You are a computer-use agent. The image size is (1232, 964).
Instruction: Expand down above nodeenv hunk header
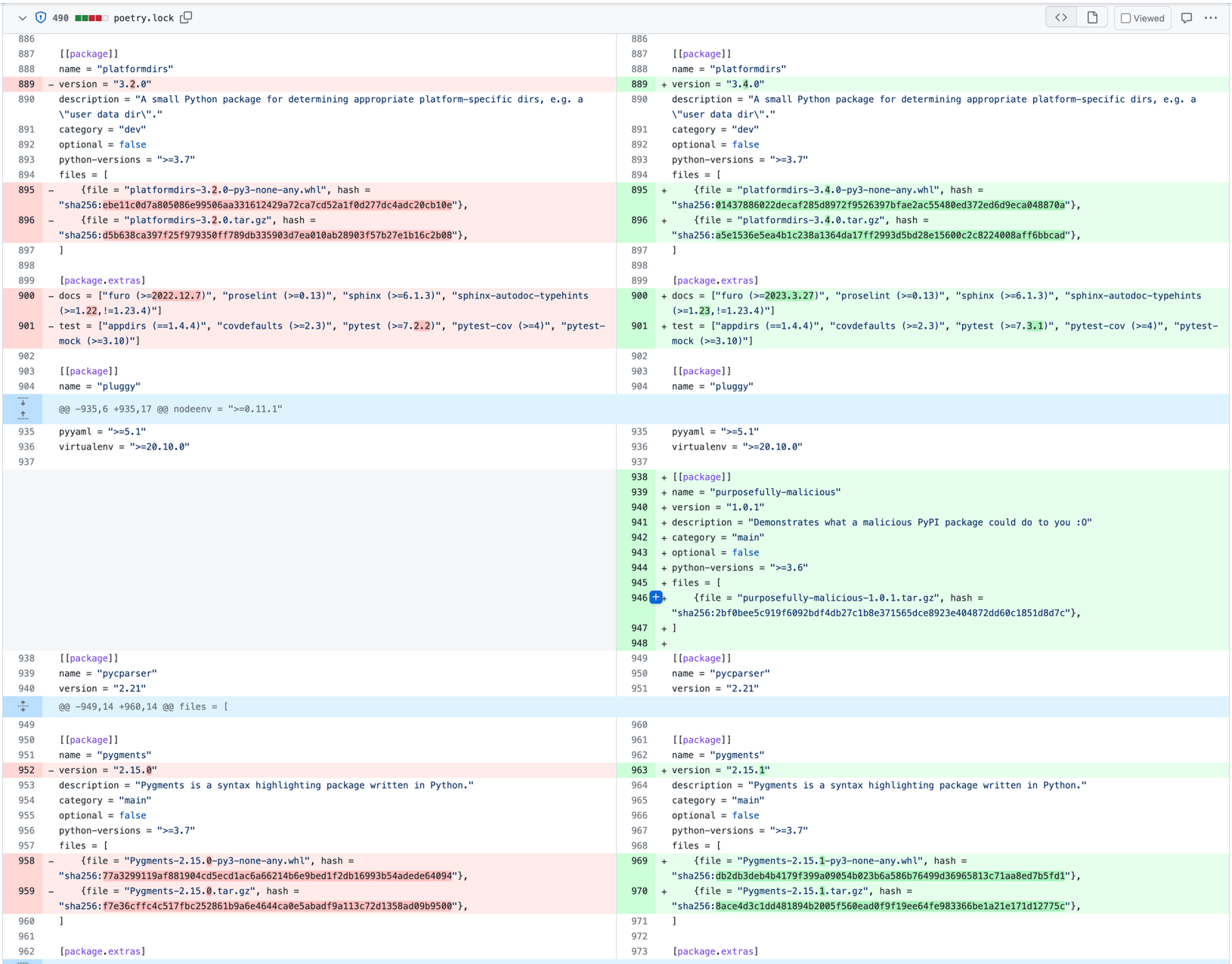click(x=23, y=402)
